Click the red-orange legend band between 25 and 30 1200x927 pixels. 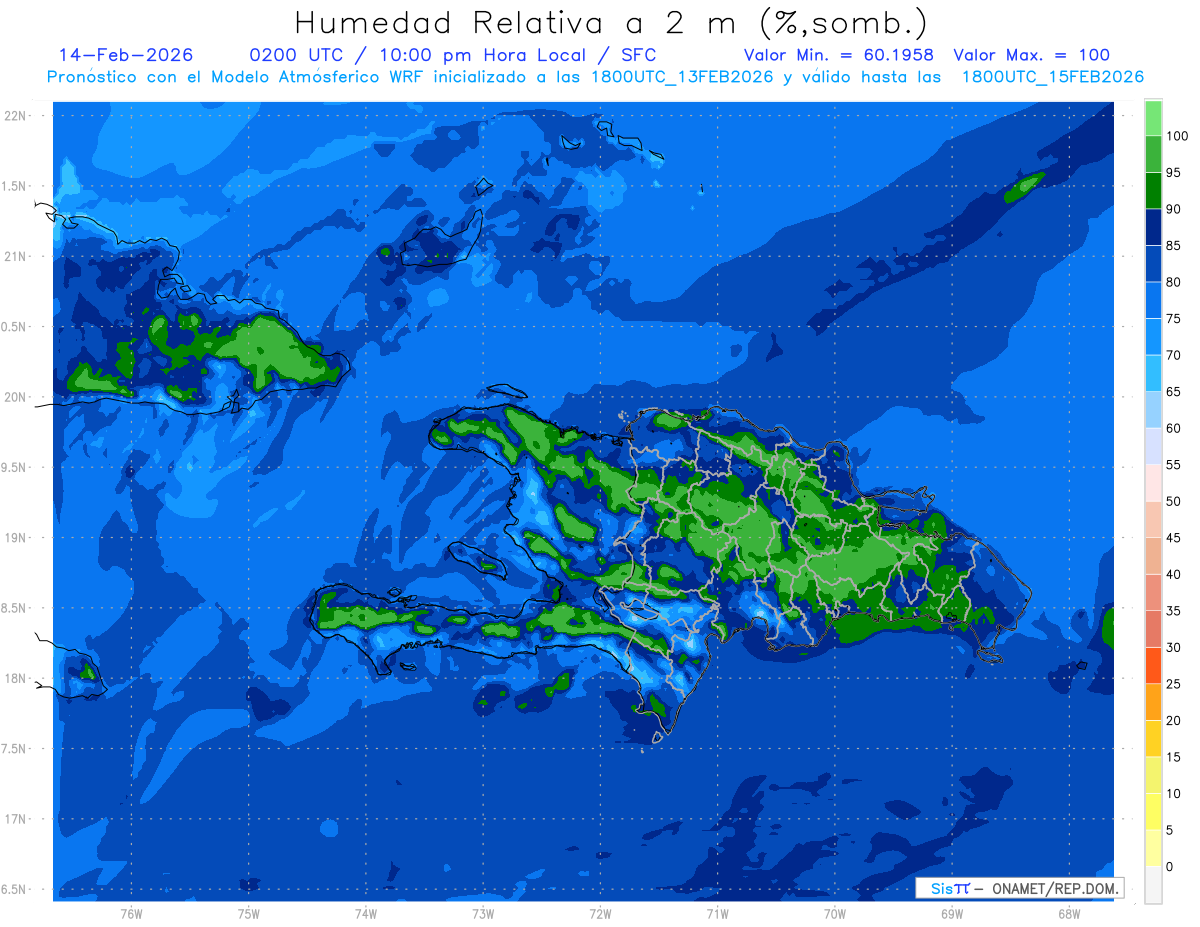(1153, 665)
